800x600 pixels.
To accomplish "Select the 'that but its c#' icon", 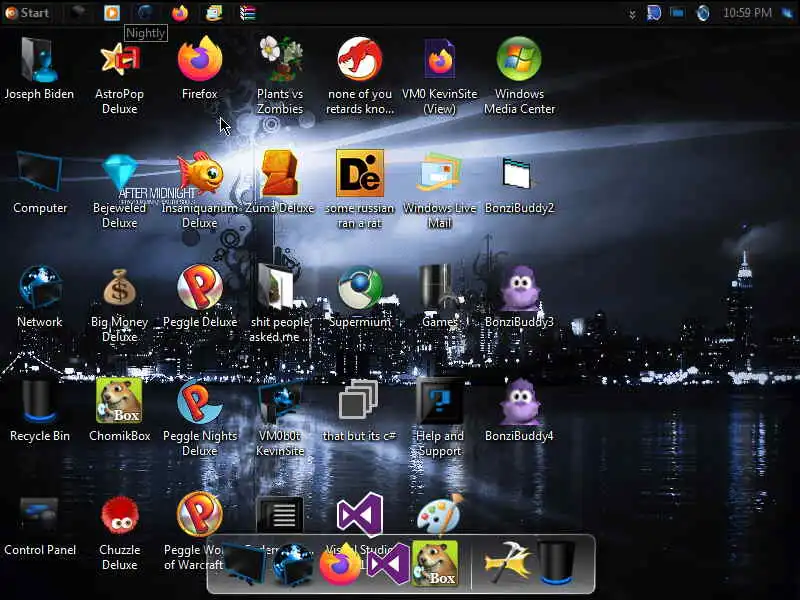I will (359, 400).
